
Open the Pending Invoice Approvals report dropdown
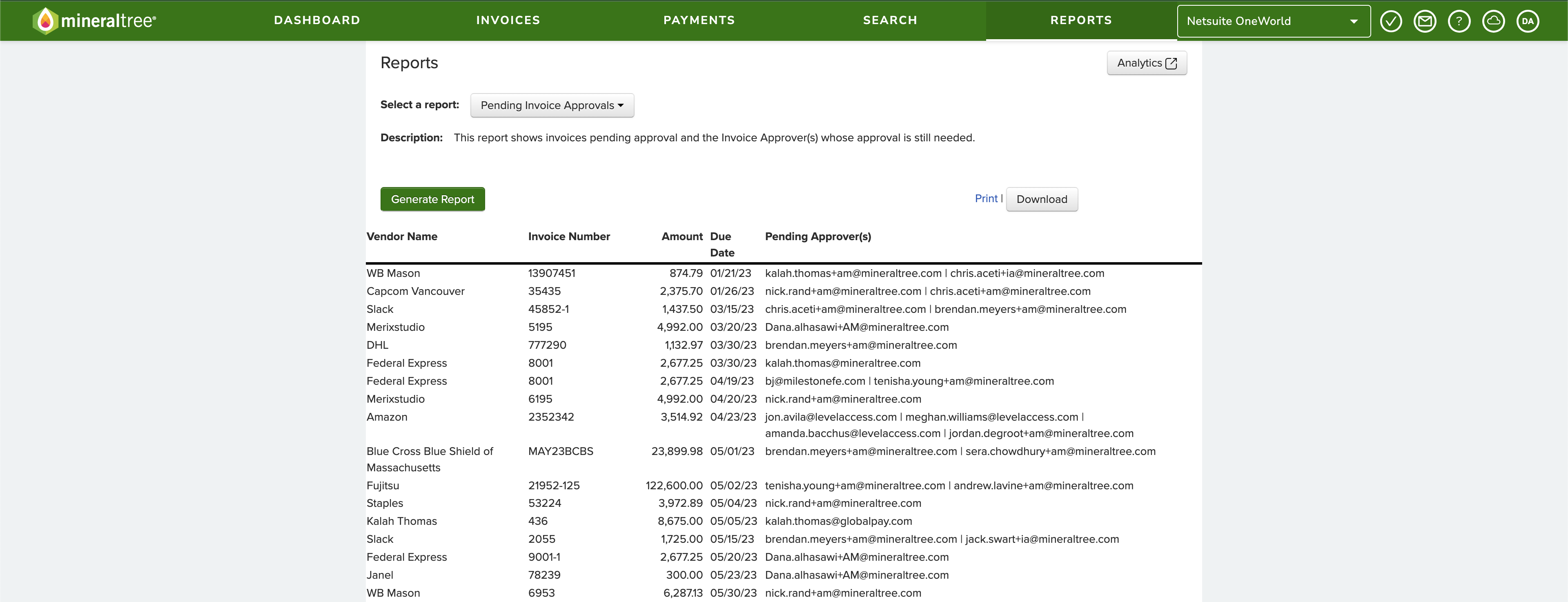(552, 105)
